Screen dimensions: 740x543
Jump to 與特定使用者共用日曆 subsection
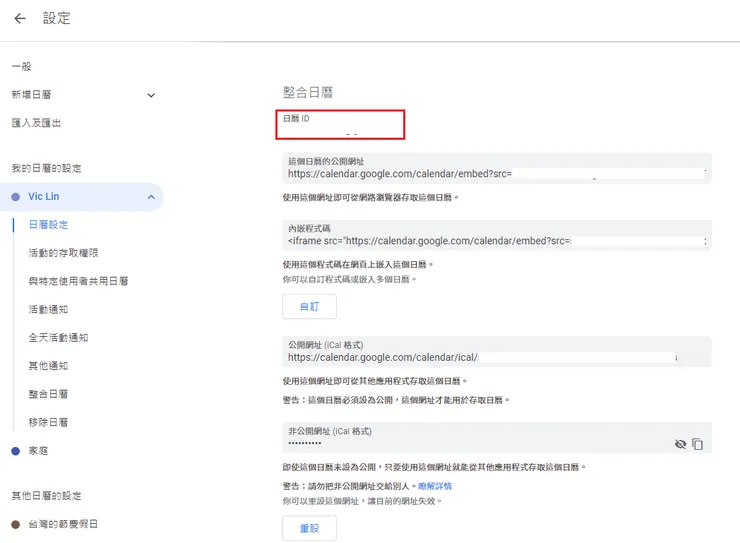[78, 281]
